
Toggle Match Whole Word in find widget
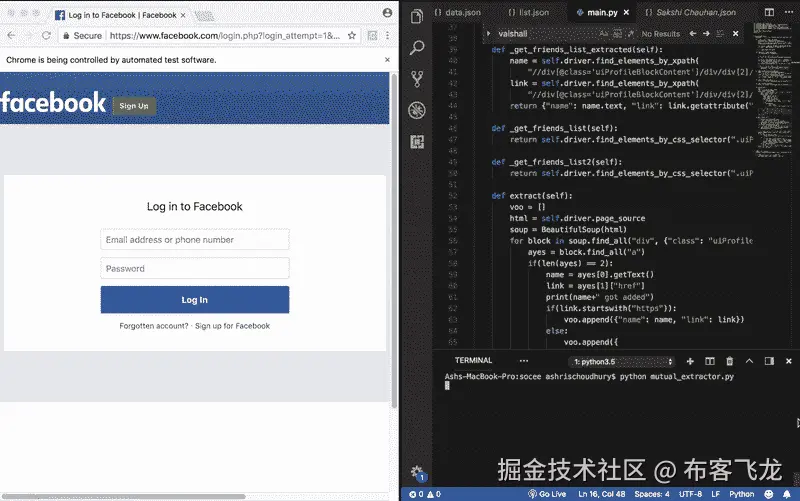coord(617,34)
